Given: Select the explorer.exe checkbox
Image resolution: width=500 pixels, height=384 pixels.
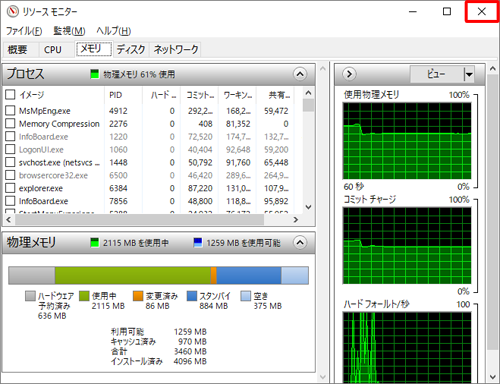Looking at the screenshot, I should 10,188.
